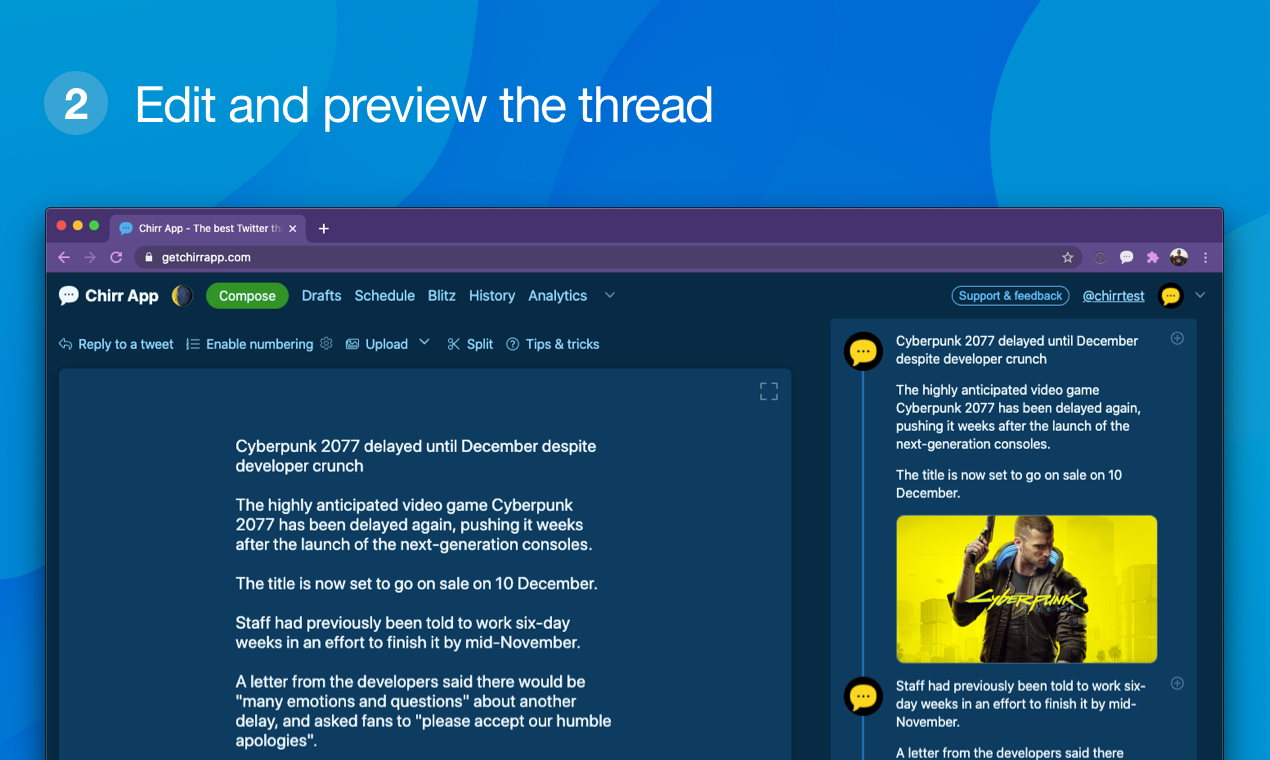Open the Schedule section
1270x760 pixels.
(385, 296)
